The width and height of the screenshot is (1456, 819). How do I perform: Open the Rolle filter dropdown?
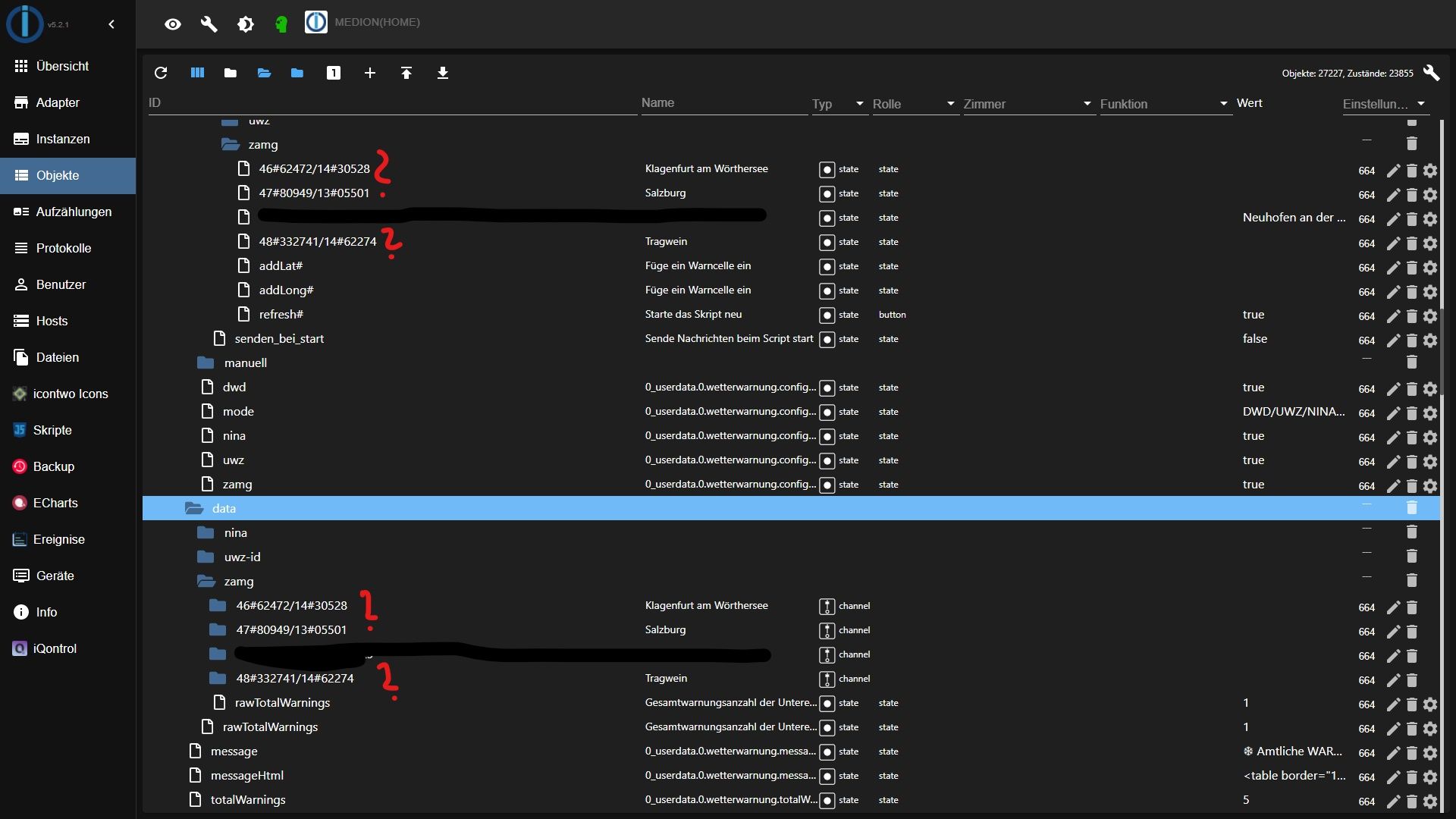[915, 104]
